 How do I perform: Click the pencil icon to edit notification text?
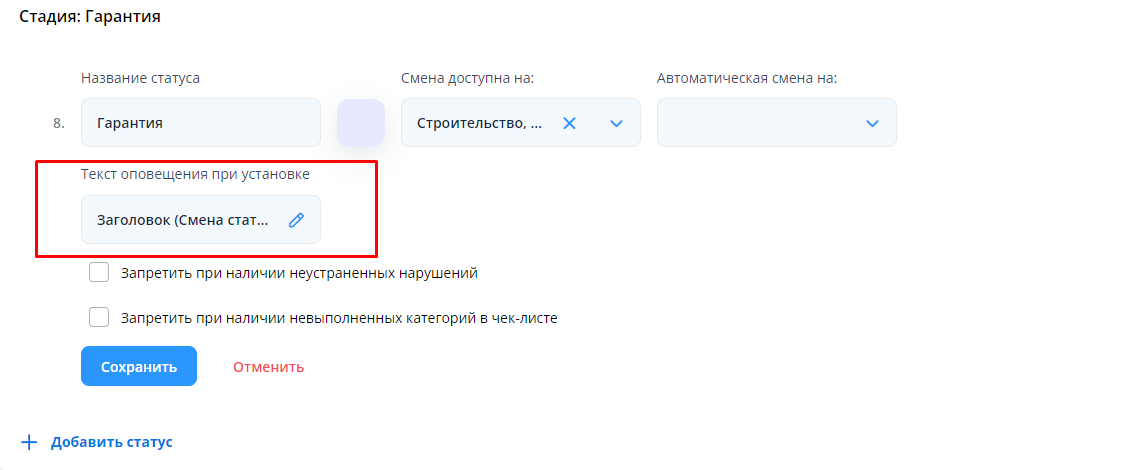(296, 220)
